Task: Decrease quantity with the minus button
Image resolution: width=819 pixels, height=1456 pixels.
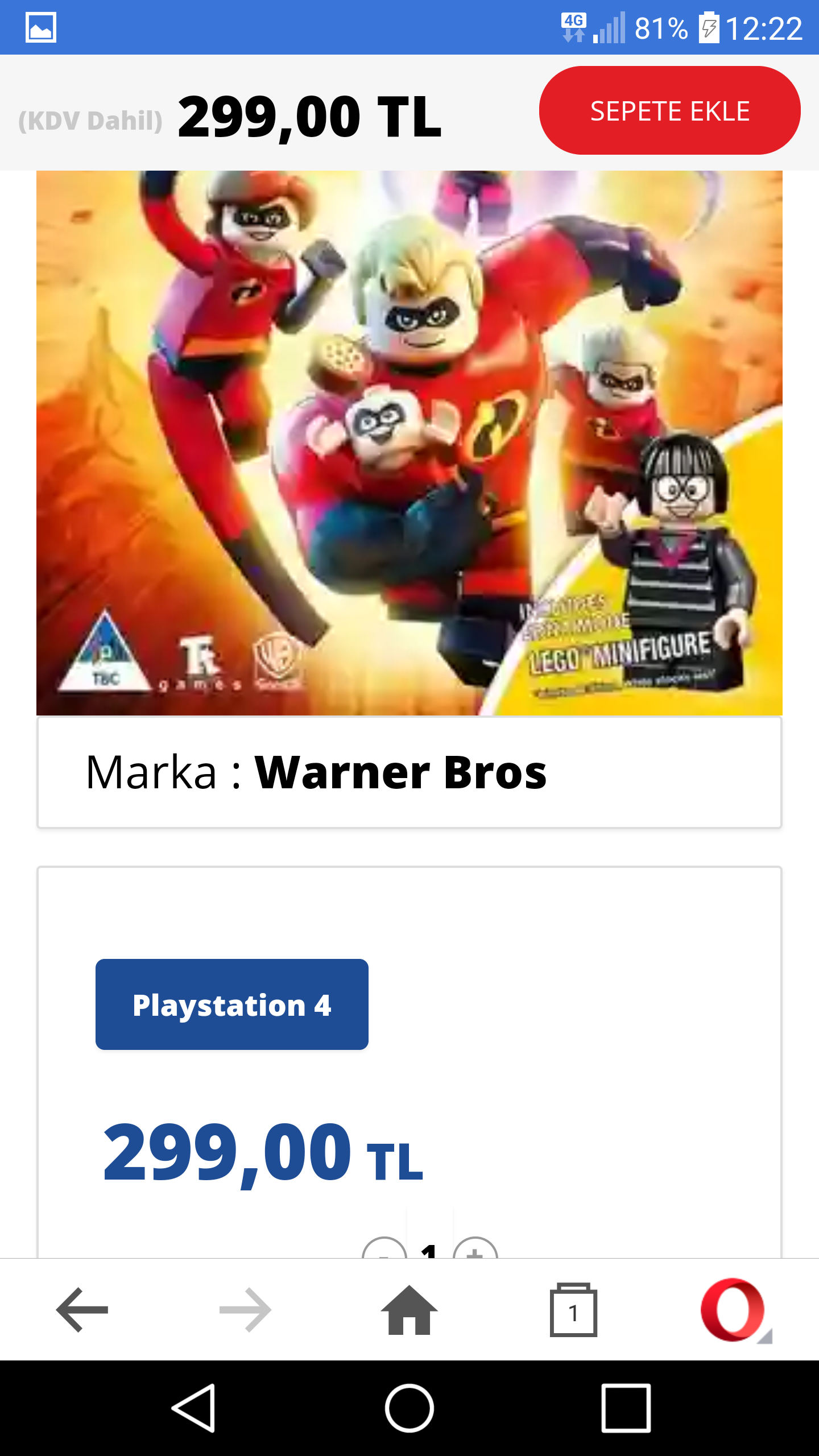Action: tap(384, 1248)
